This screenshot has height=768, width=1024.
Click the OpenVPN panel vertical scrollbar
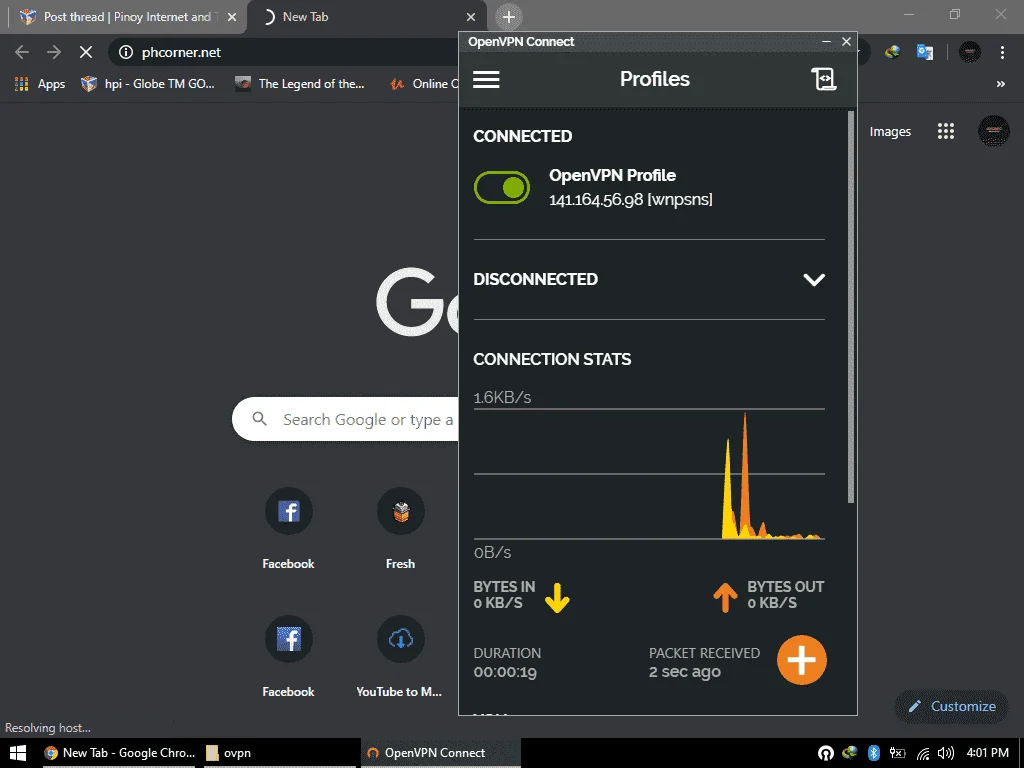click(x=850, y=307)
